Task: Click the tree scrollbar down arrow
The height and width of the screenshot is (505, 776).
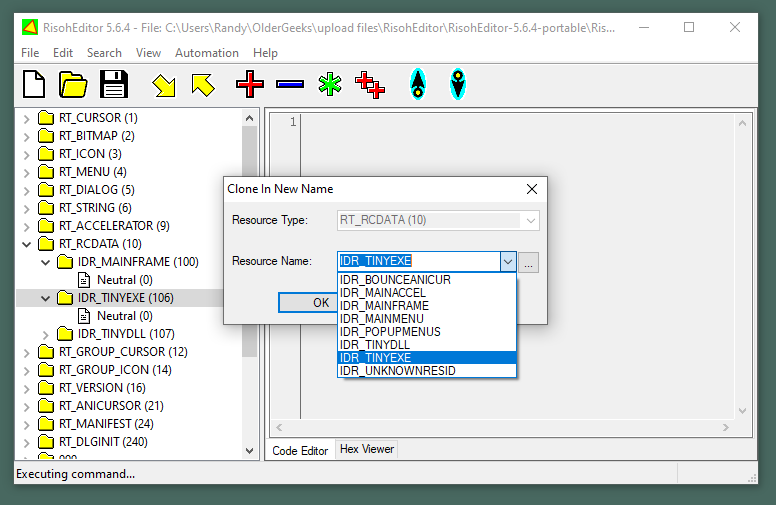Action: [x=249, y=451]
